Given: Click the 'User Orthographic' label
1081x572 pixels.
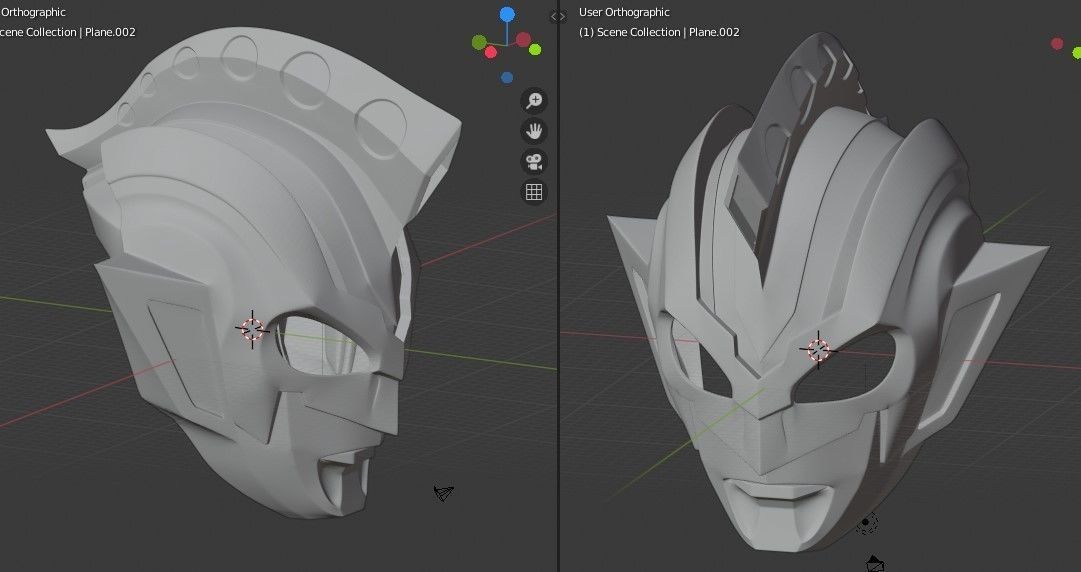Looking at the screenshot, I should coord(624,12).
